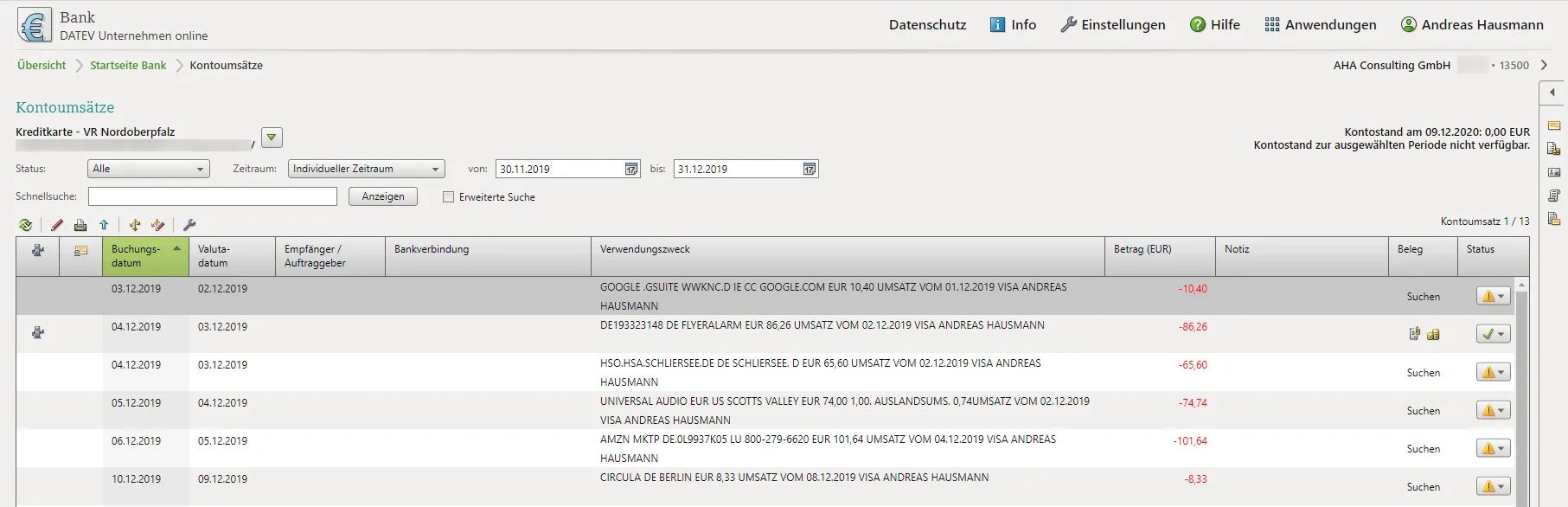
Task: Click the printer icon in the toolbar
Action: pos(80,225)
